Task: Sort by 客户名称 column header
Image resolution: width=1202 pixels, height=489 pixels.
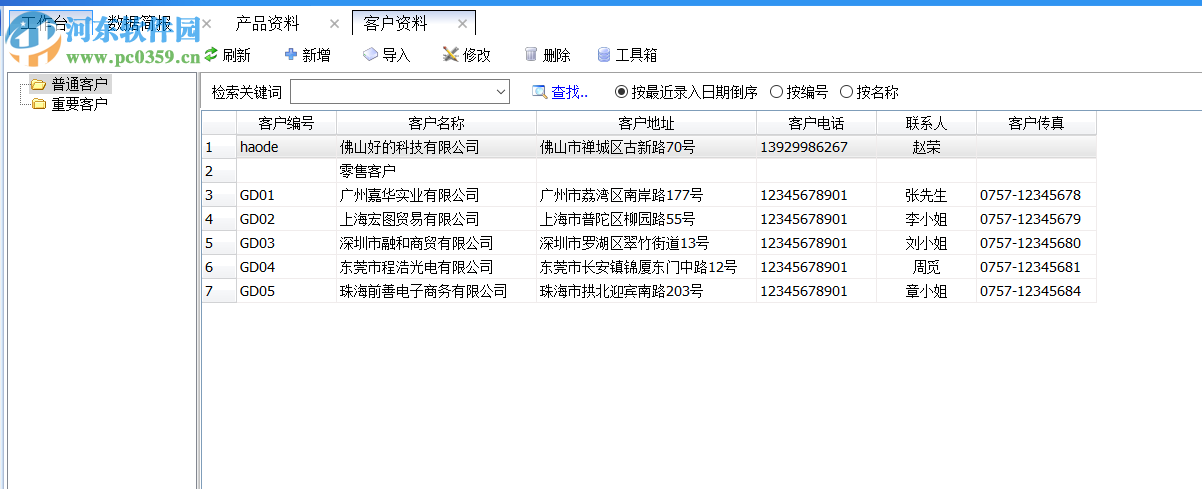Action: pyautogui.click(x=436, y=123)
